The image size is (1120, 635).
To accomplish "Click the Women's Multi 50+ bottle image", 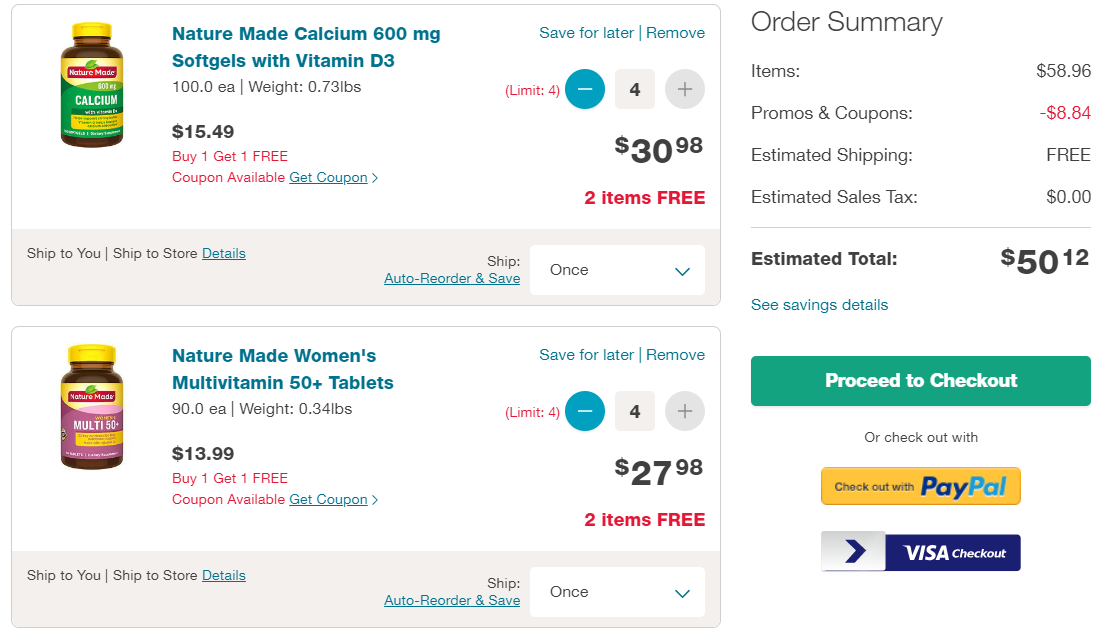I will (x=91, y=407).
